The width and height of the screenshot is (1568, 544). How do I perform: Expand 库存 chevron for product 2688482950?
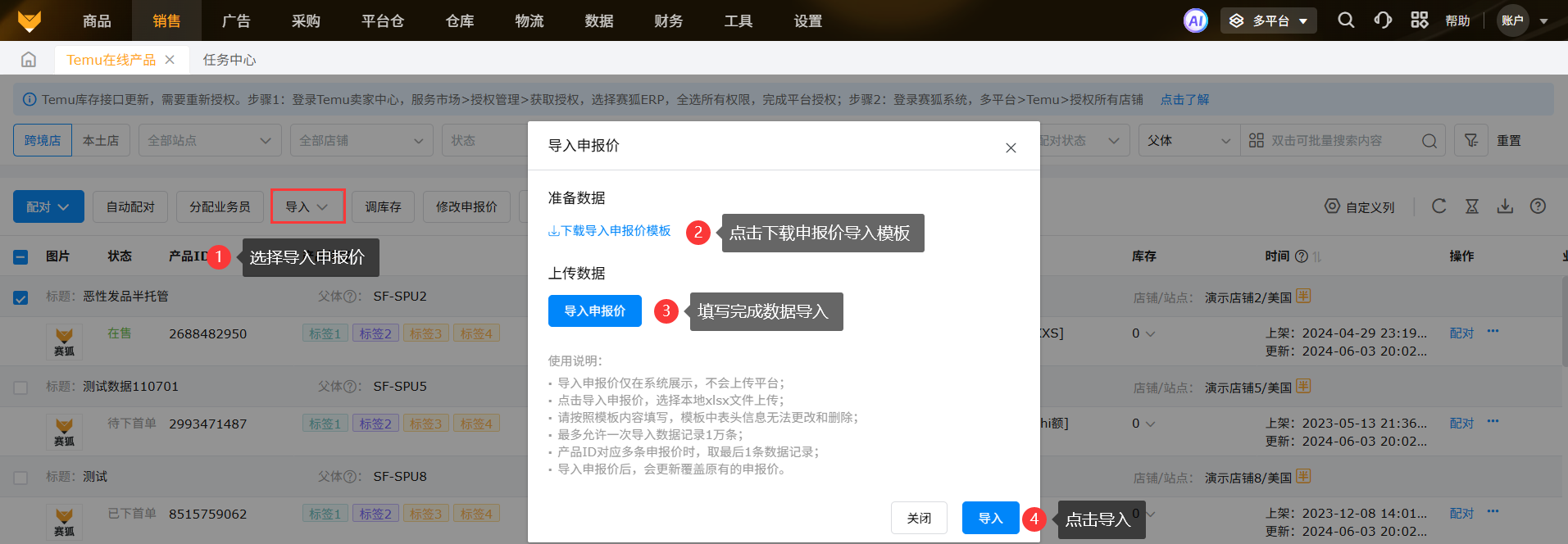(1150, 333)
